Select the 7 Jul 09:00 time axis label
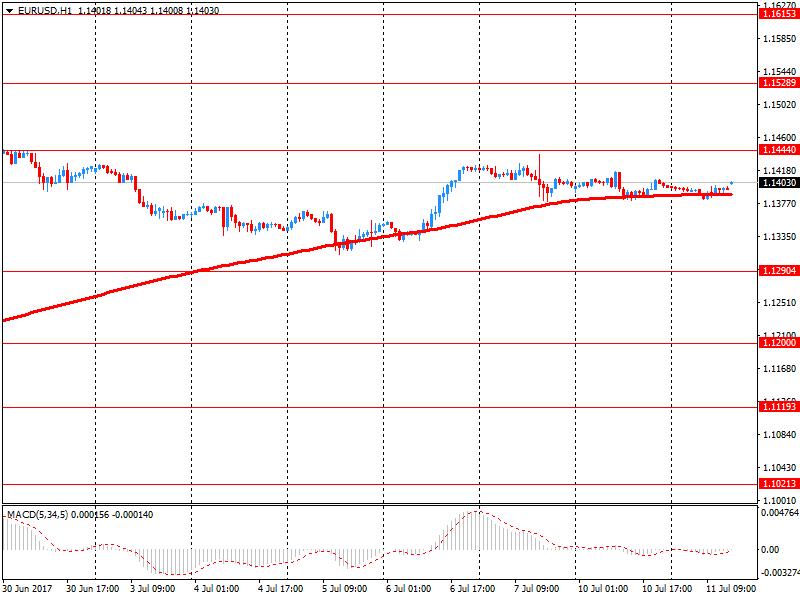The height and width of the screenshot is (600, 800). [536, 589]
